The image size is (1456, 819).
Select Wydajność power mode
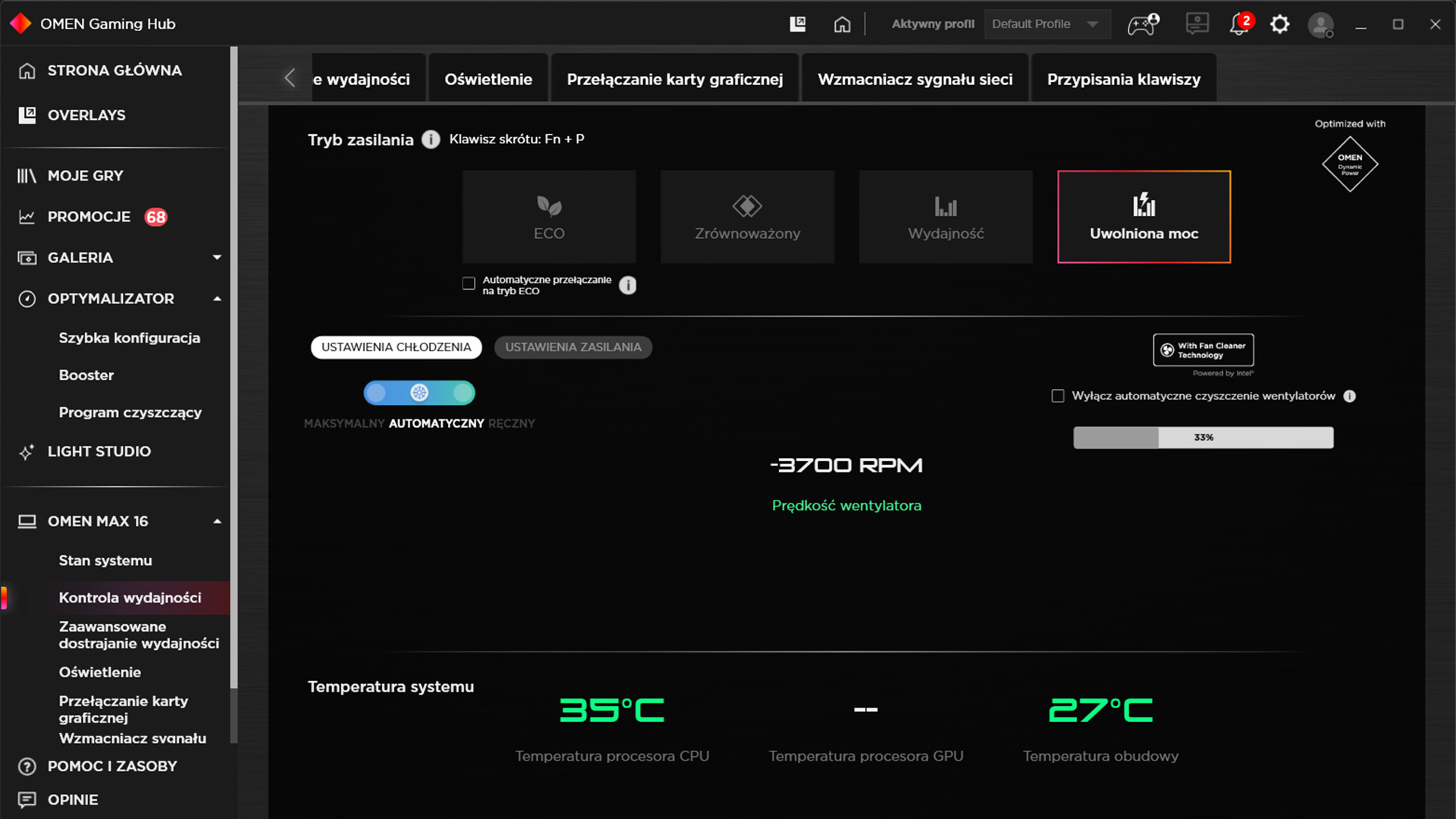(x=946, y=217)
